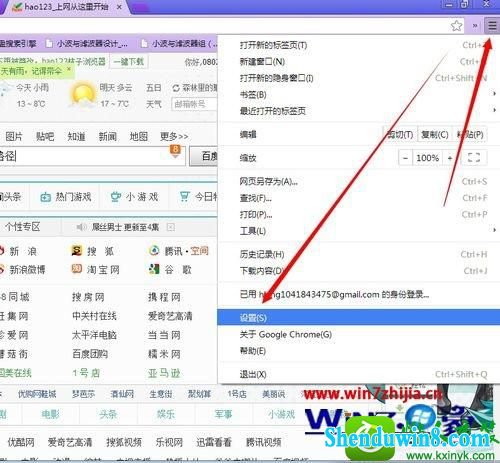The width and height of the screenshot is (500, 463).
Task: Expand the '书签(B)' submenu
Action: coord(358,95)
